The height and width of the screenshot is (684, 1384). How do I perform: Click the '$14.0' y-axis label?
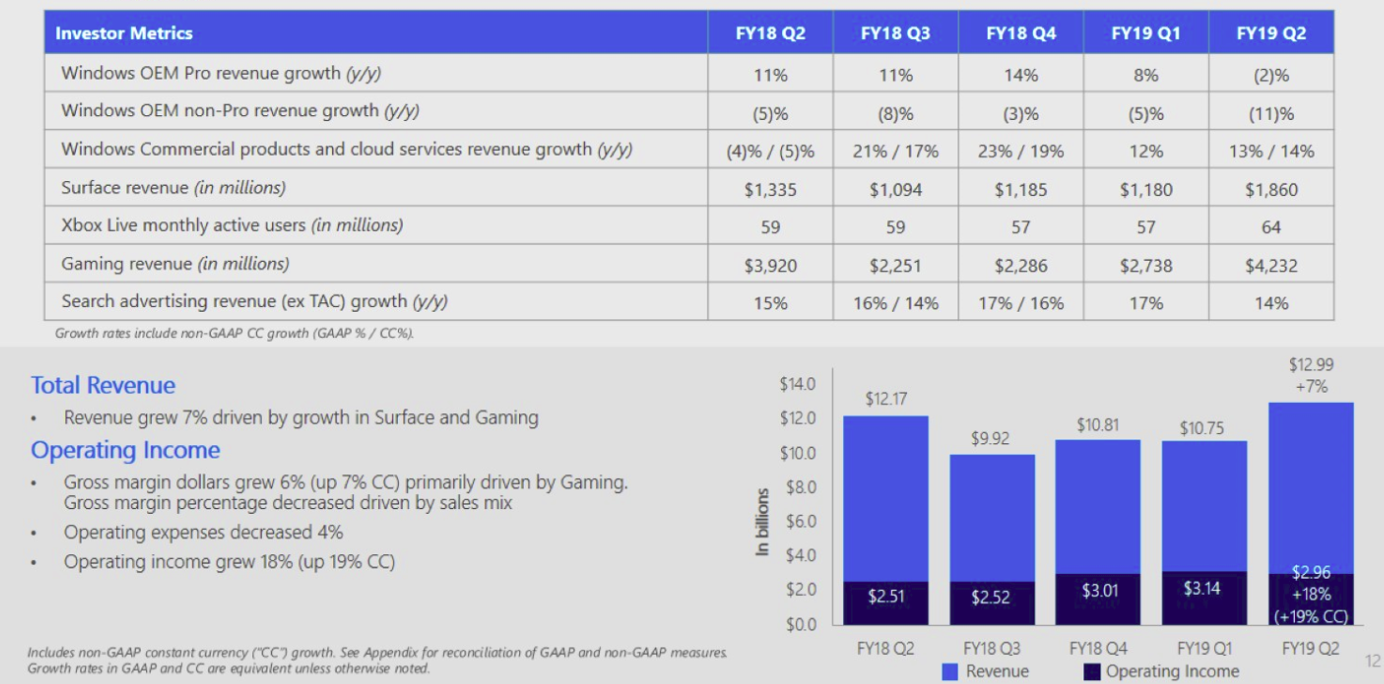click(798, 384)
